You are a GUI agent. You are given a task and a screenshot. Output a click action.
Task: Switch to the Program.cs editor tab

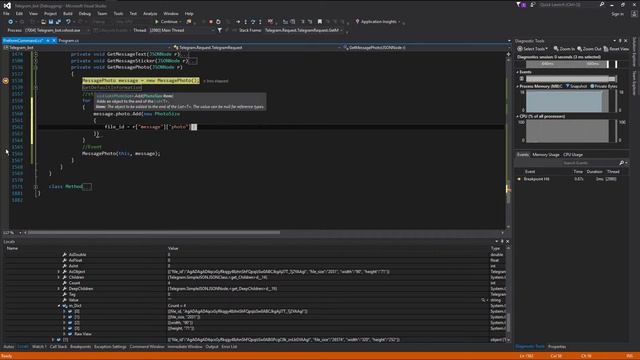coord(69,41)
